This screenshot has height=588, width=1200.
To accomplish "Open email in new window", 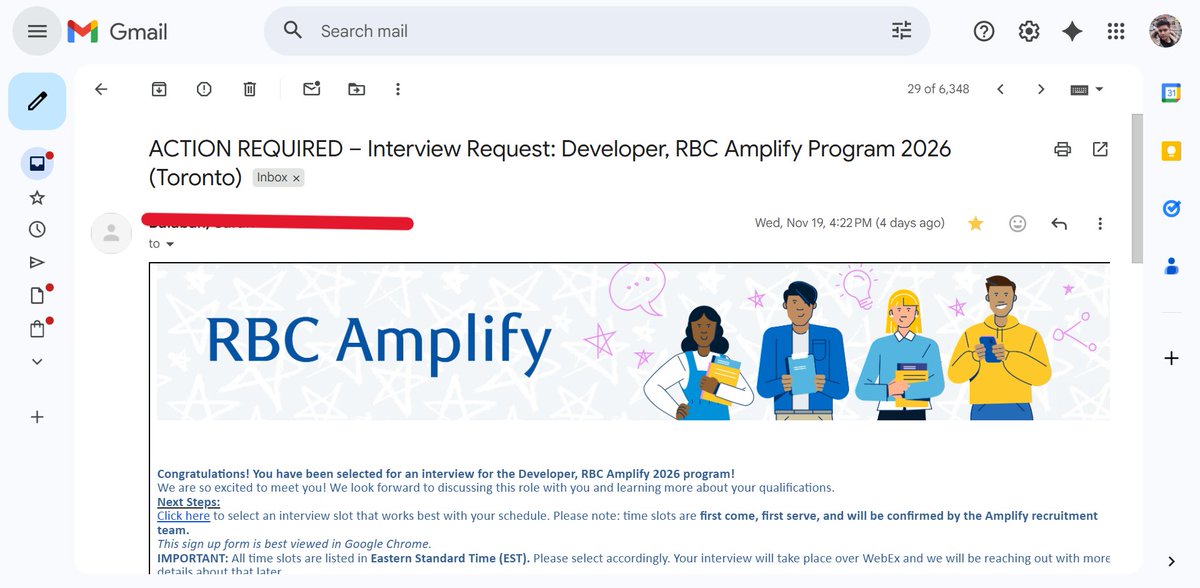I will pyautogui.click(x=1100, y=149).
